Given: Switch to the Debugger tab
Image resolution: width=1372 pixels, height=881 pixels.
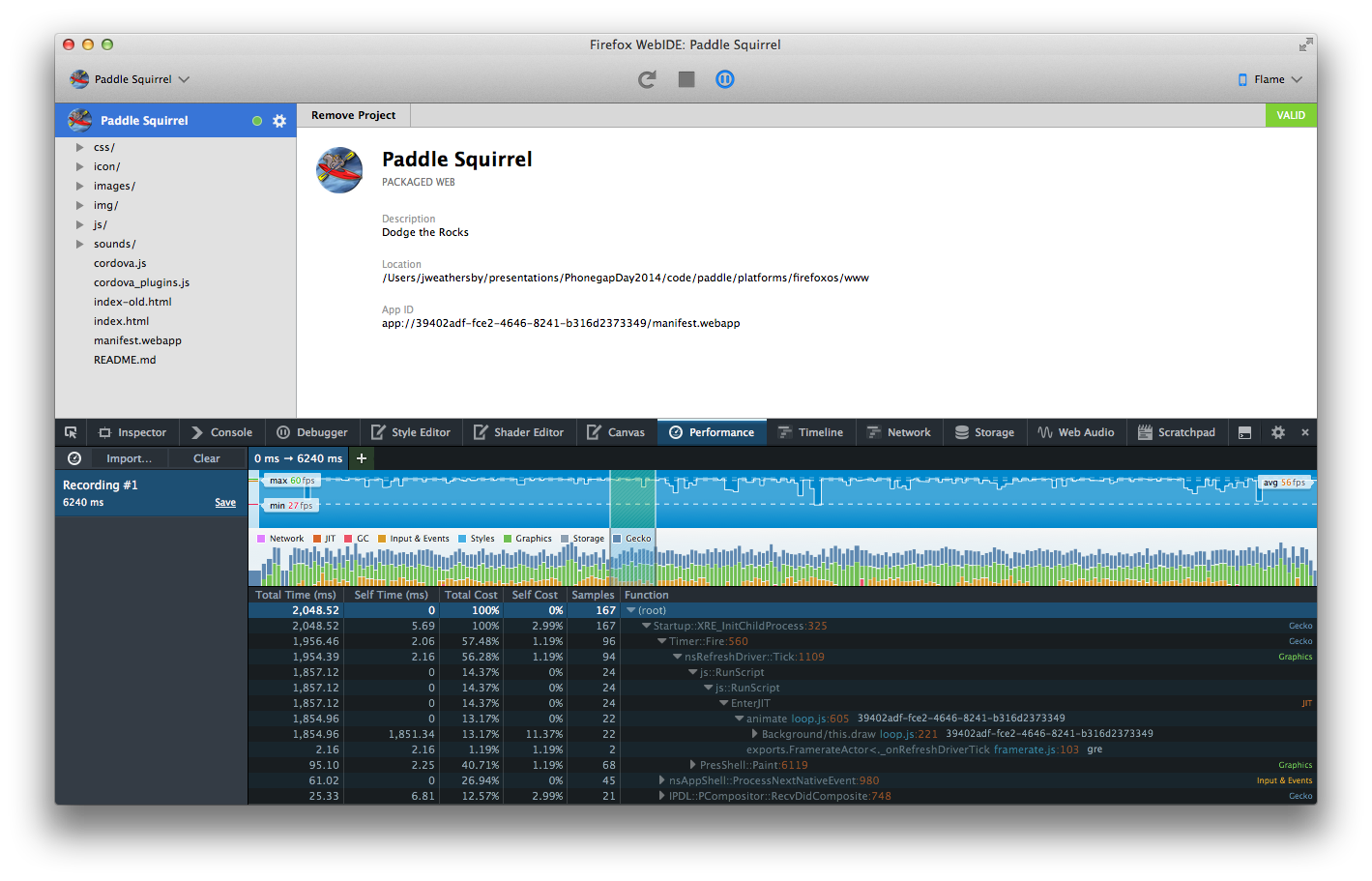Looking at the screenshot, I should (x=312, y=432).
